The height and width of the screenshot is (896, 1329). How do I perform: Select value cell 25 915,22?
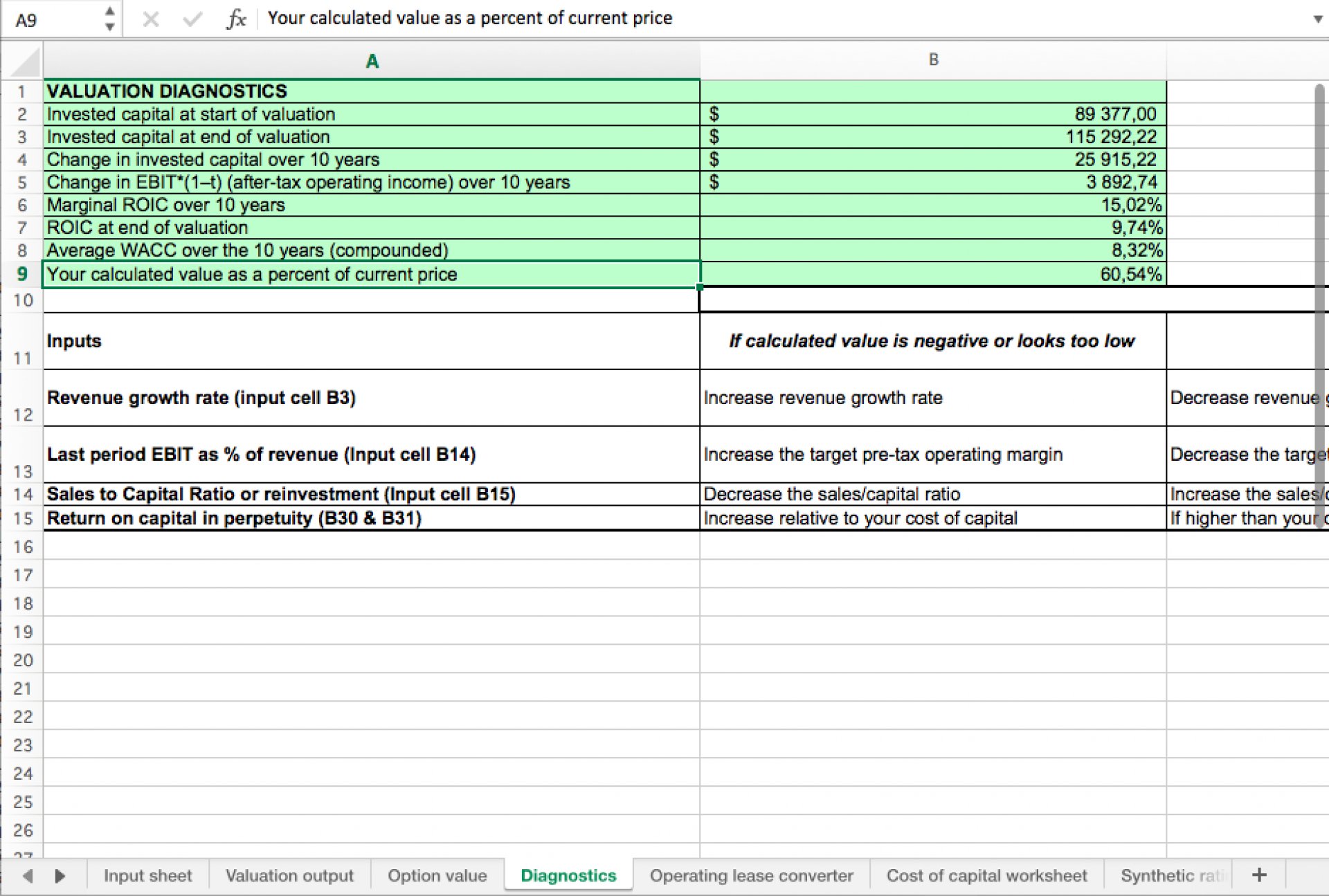(933, 160)
